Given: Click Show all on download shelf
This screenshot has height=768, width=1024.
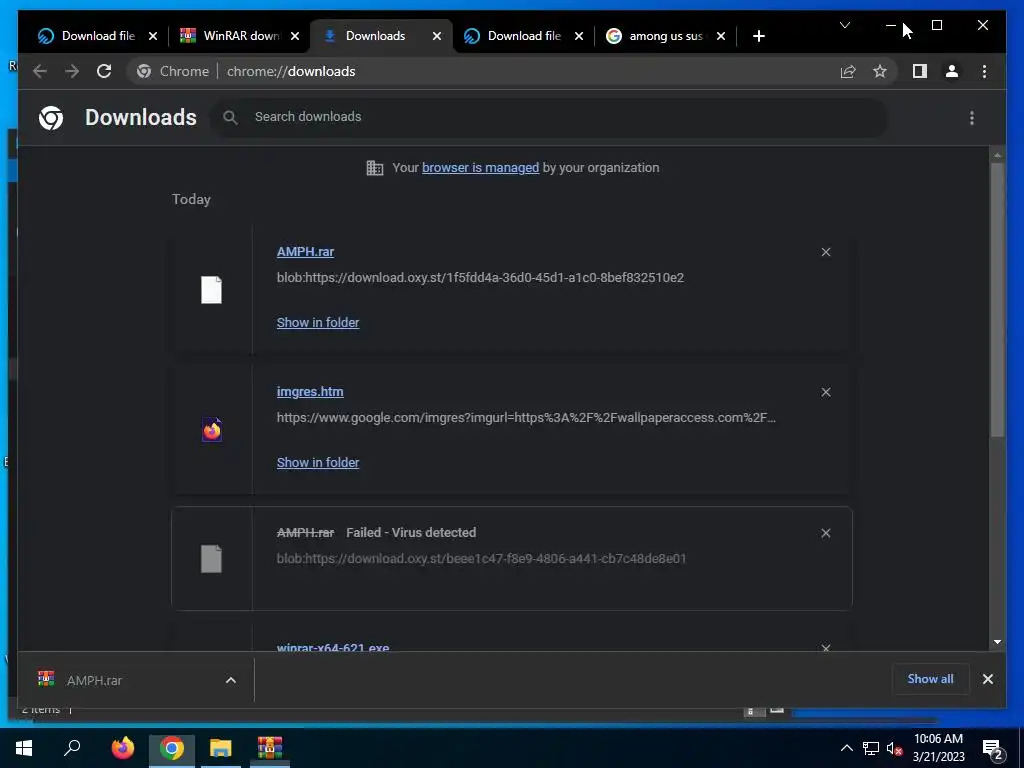Looking at the screenshot, I should (x=930, y=679).
